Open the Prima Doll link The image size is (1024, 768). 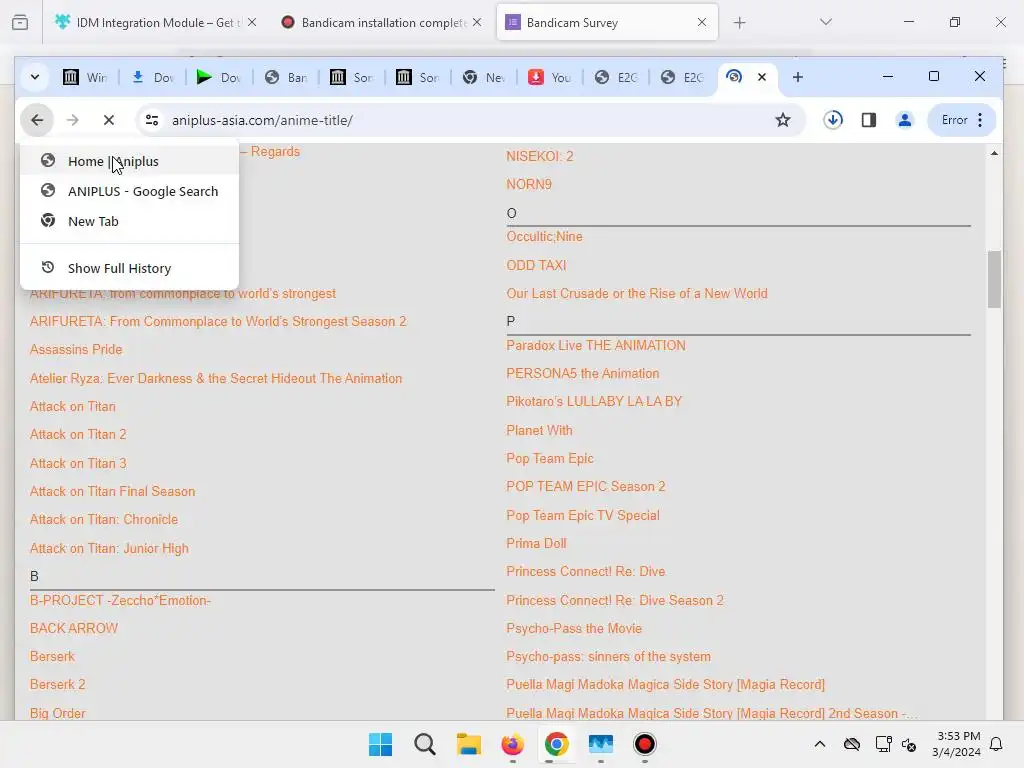[x=536, y=543]
